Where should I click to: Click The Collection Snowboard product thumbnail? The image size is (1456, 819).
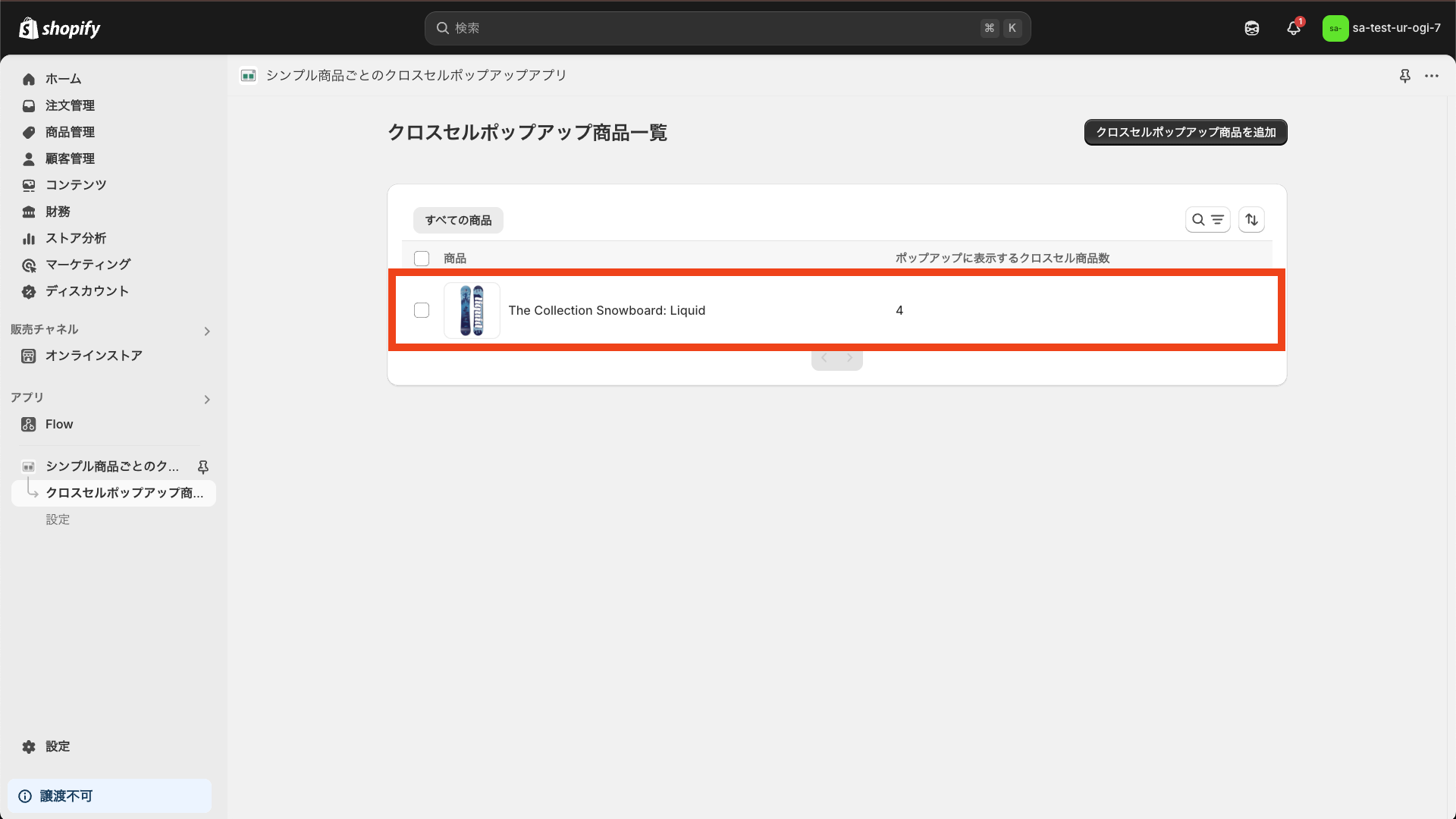472,310
